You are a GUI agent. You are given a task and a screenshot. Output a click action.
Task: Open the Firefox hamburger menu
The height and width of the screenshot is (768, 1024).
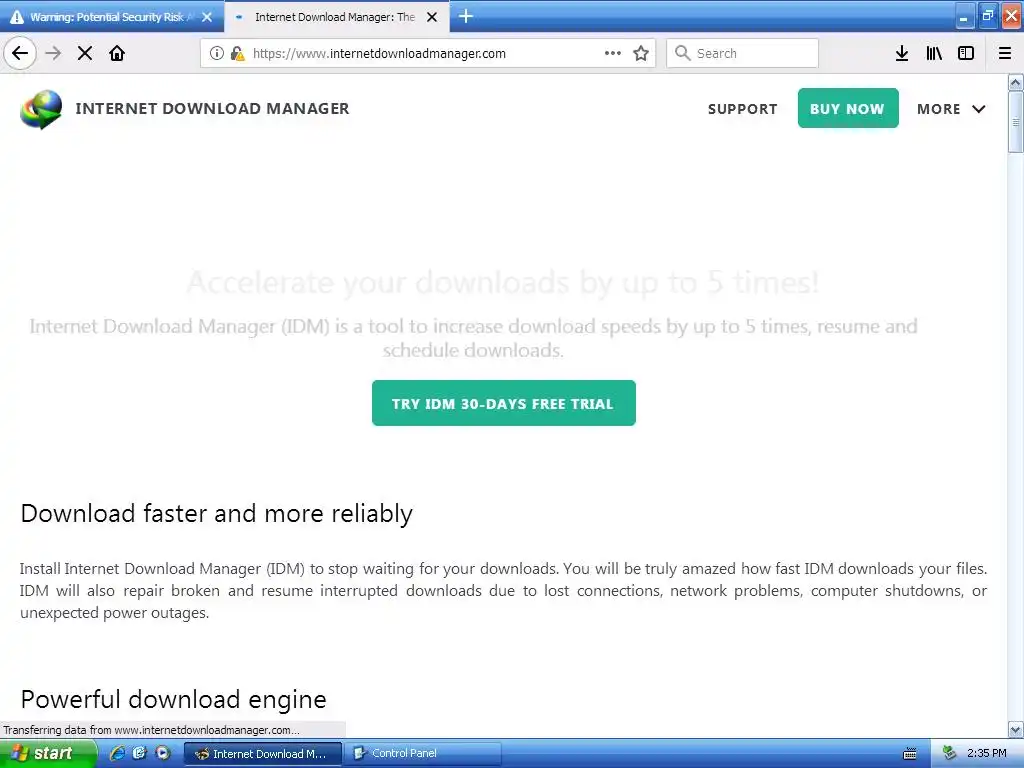(x=1005, y=53)
